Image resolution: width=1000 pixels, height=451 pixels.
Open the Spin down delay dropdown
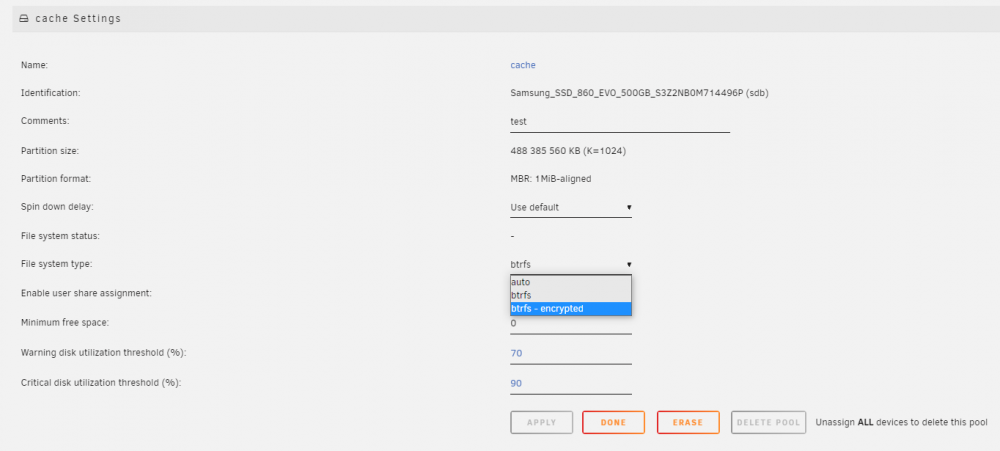click(x=571, y=207)
